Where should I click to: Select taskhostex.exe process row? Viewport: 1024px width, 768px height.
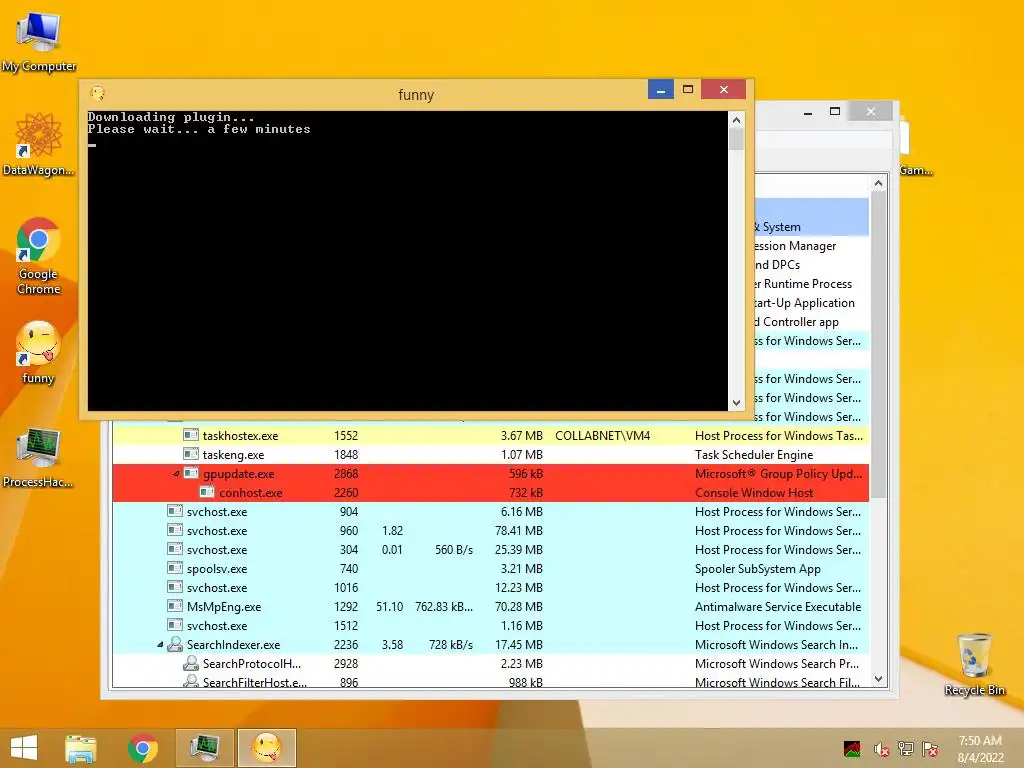[x=490, y=436]
